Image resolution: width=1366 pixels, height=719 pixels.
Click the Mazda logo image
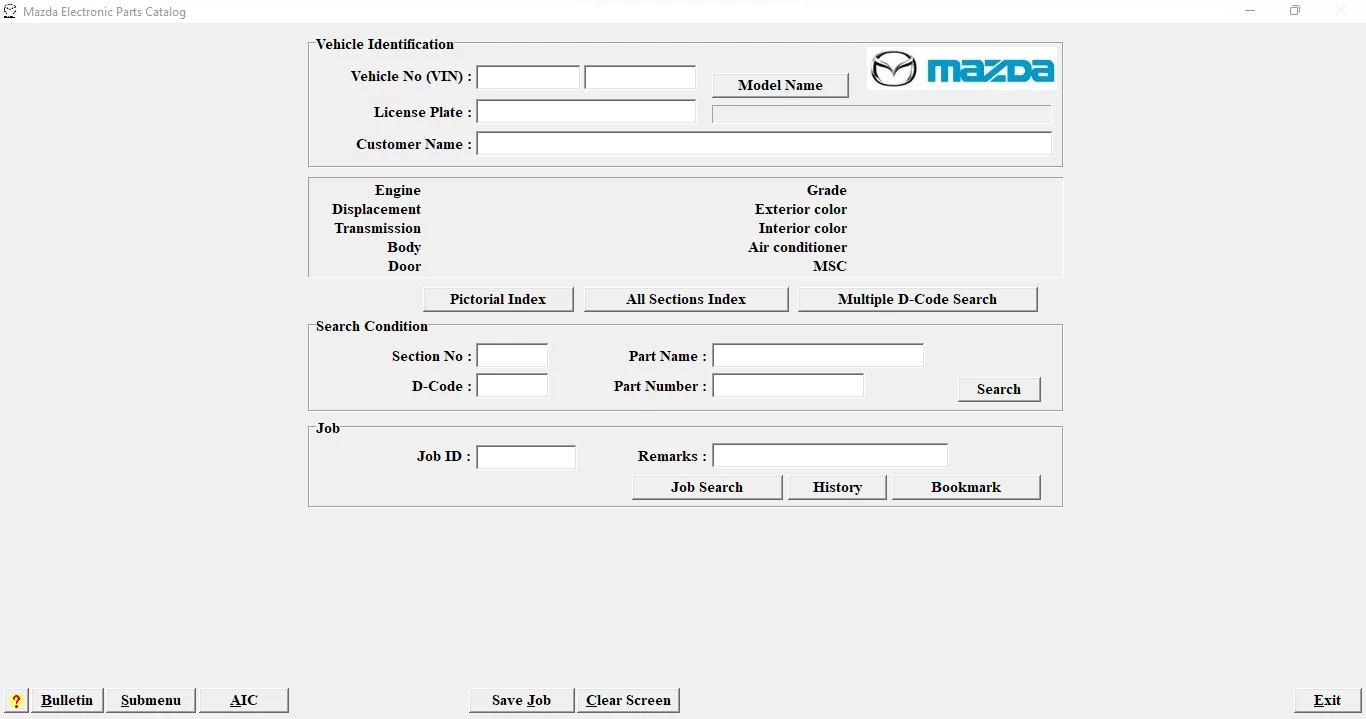tap(961, 69)
